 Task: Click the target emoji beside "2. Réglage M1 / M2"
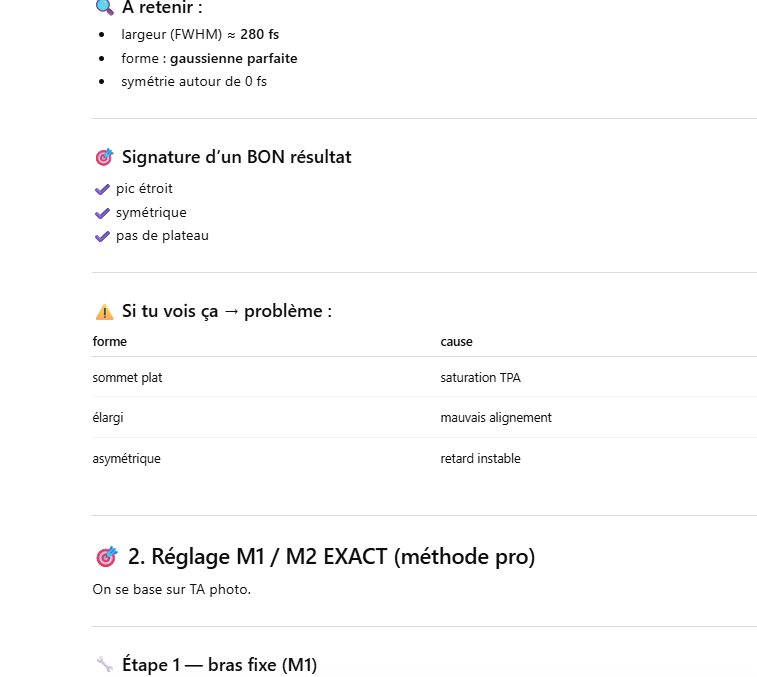(x=106, y=557)
